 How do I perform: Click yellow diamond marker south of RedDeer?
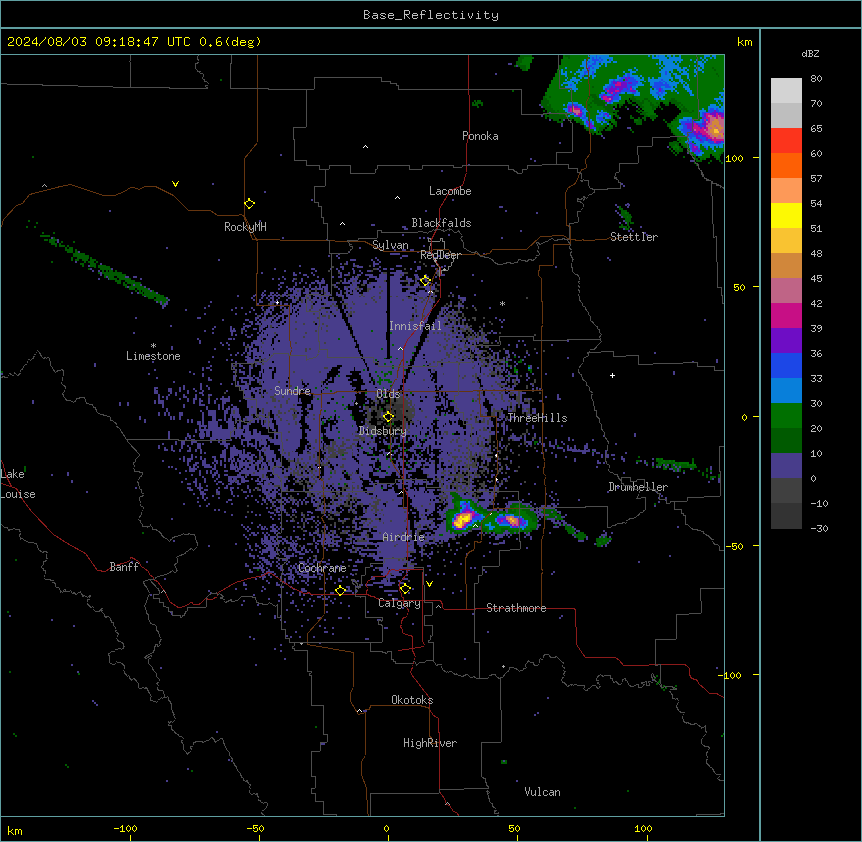coord(425,281)
